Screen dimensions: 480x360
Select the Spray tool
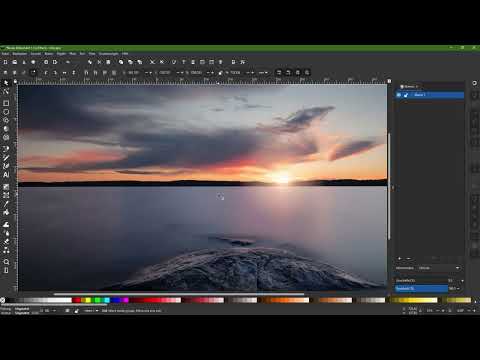[x=6, y=233]
